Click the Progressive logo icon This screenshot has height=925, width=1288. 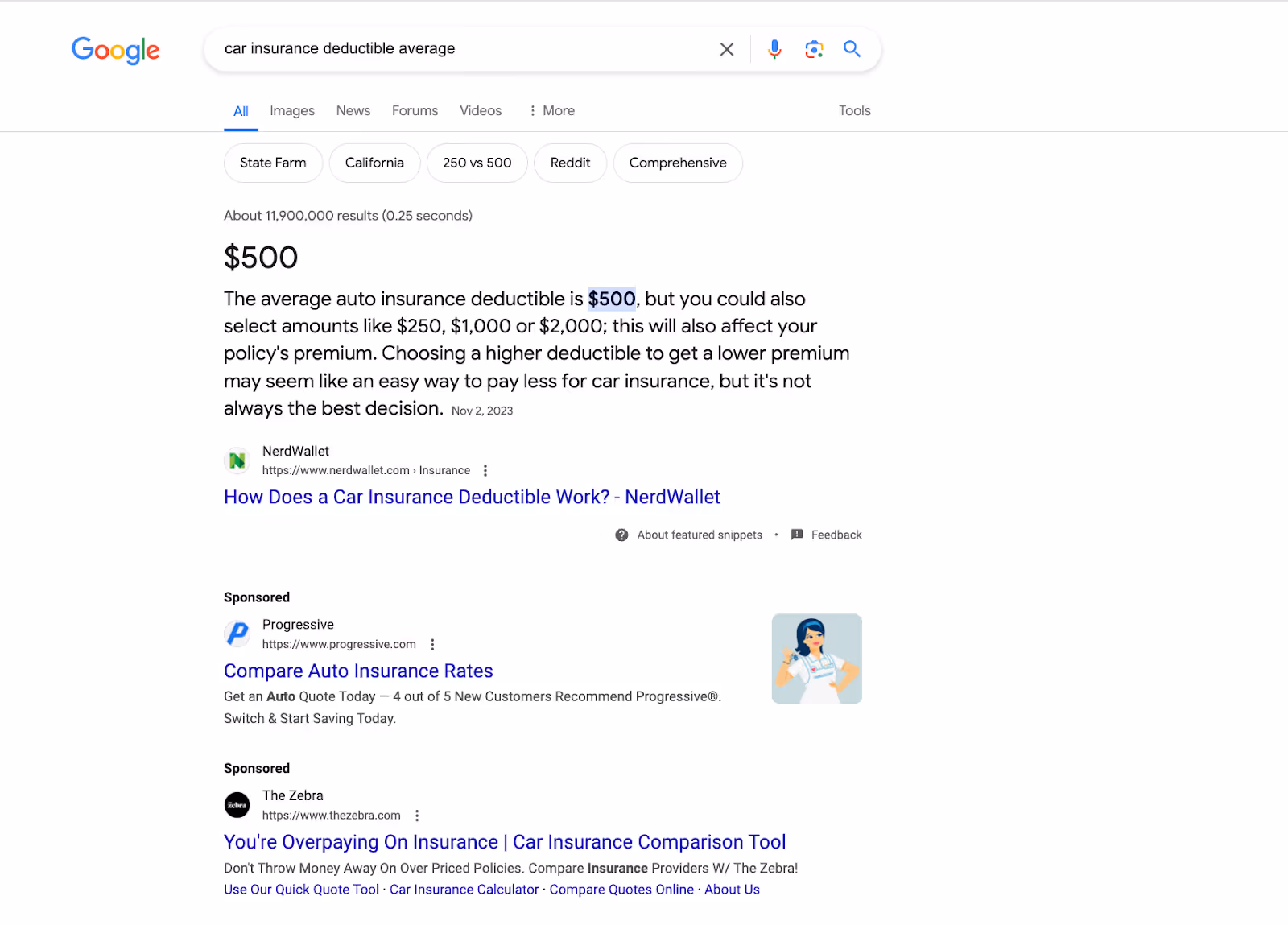(237, 634)
